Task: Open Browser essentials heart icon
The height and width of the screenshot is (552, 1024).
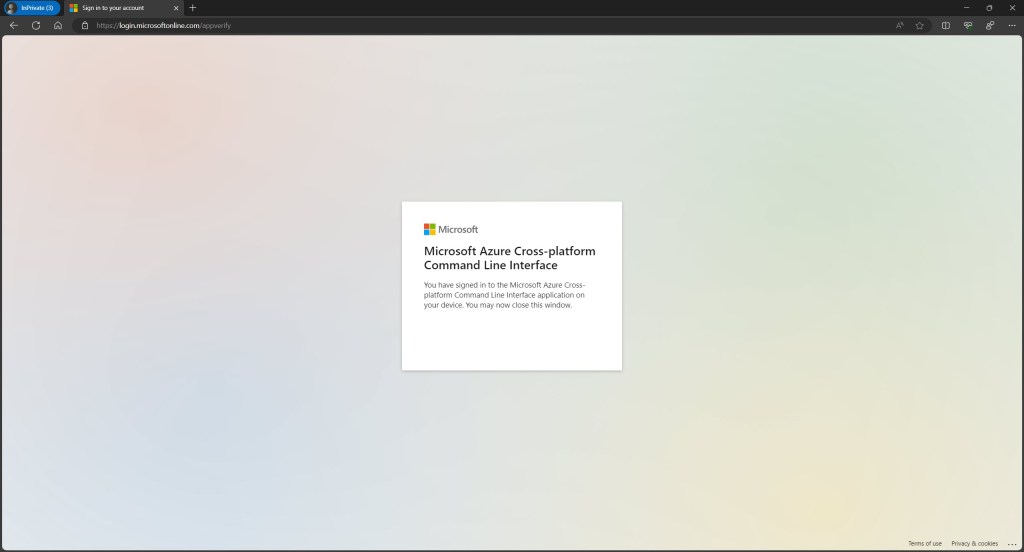Action: click(968, 25)
